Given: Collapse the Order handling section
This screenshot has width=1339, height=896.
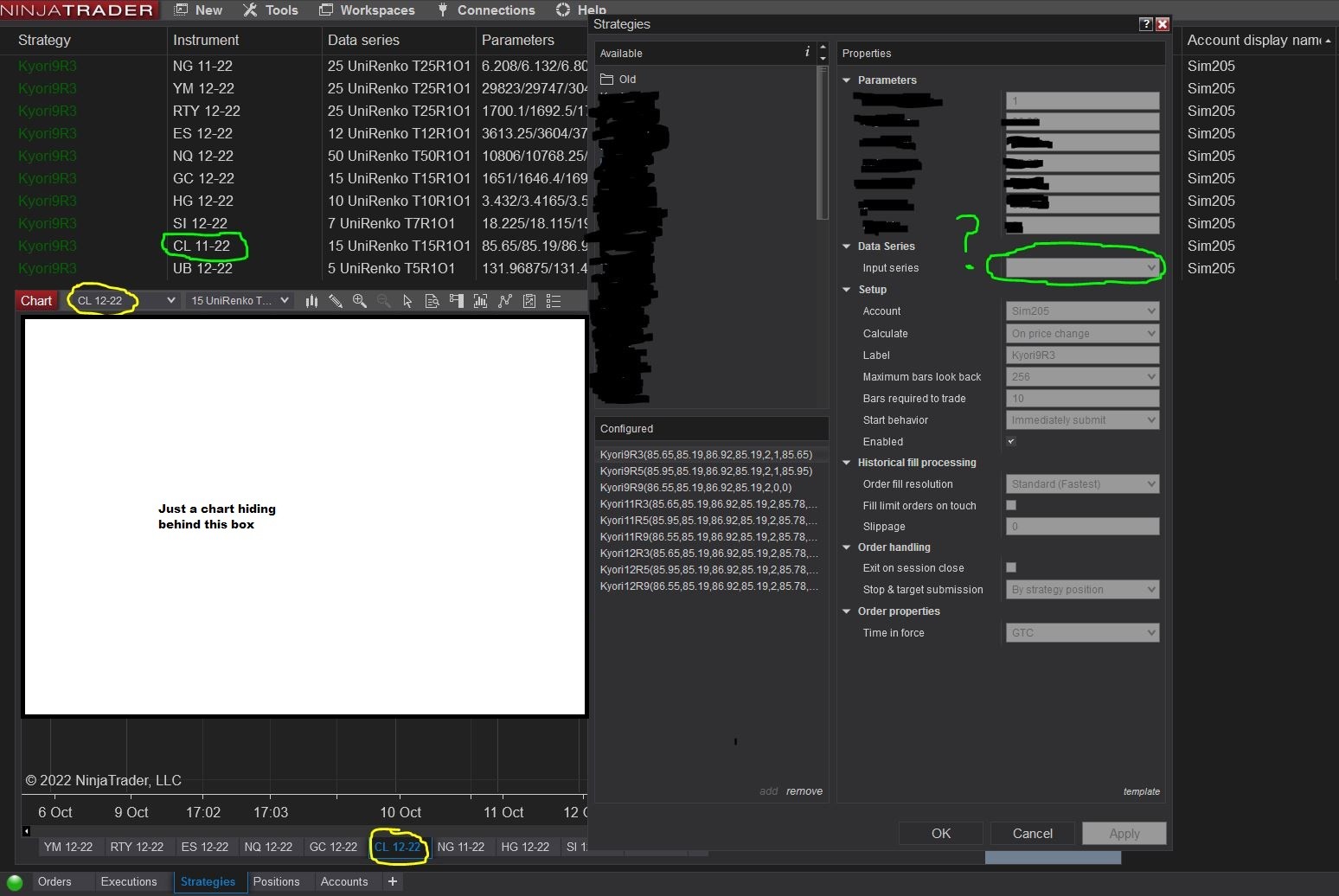Looking at the screenshot, I should pos(847,547).
